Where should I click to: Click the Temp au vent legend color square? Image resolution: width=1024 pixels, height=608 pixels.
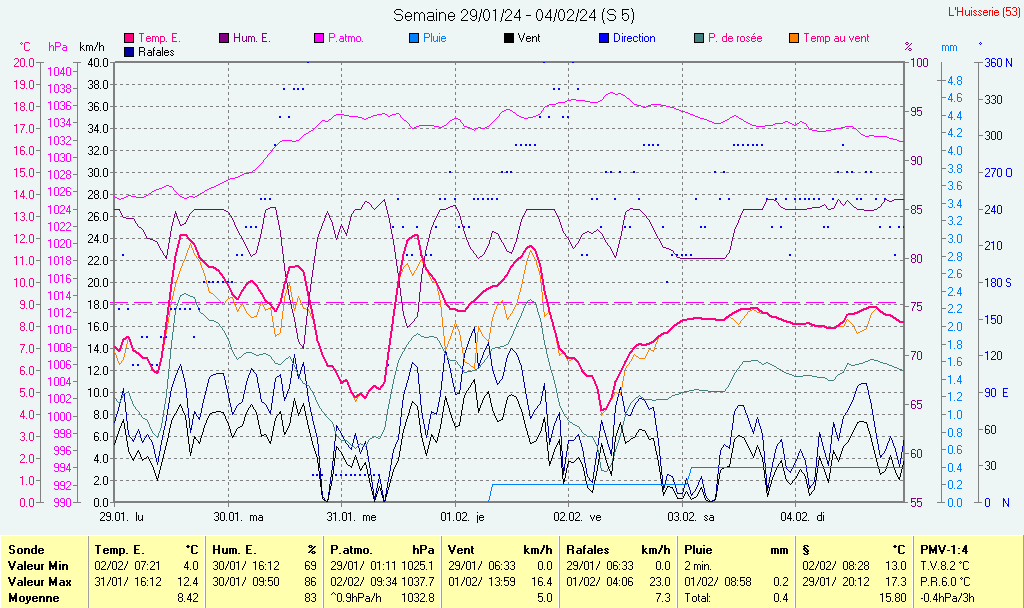794,39
